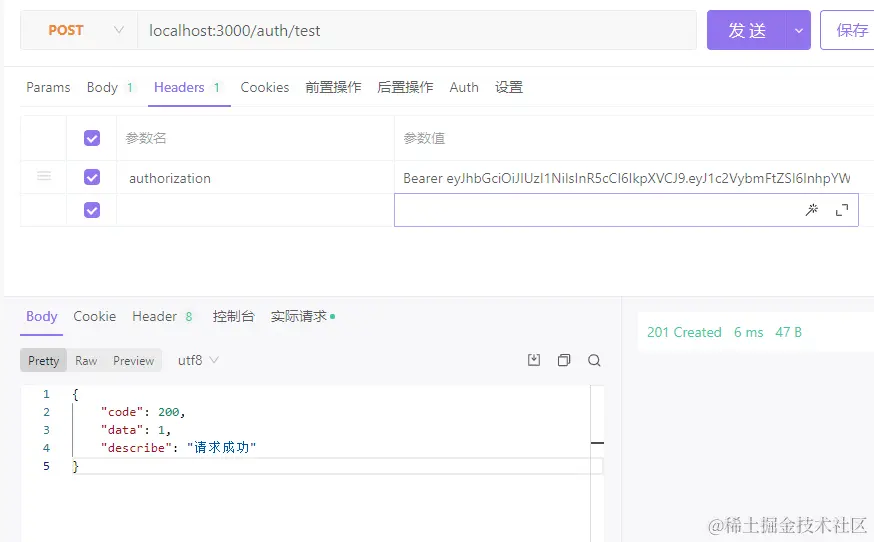This screenshot has width=874, height=542.
Task: Click the 发送 send button
Action: pyautogui.click(x=747, y=30)
